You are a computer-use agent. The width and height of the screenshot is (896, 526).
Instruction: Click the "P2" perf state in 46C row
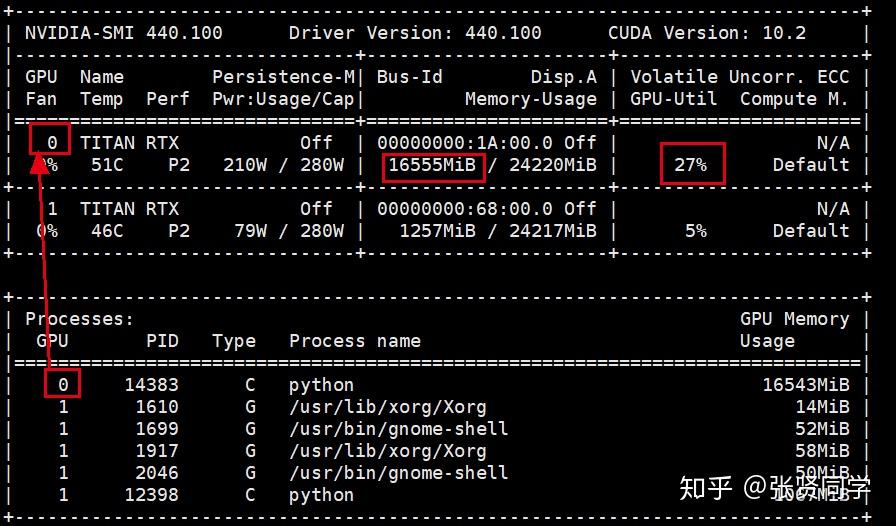pos(179,231)
